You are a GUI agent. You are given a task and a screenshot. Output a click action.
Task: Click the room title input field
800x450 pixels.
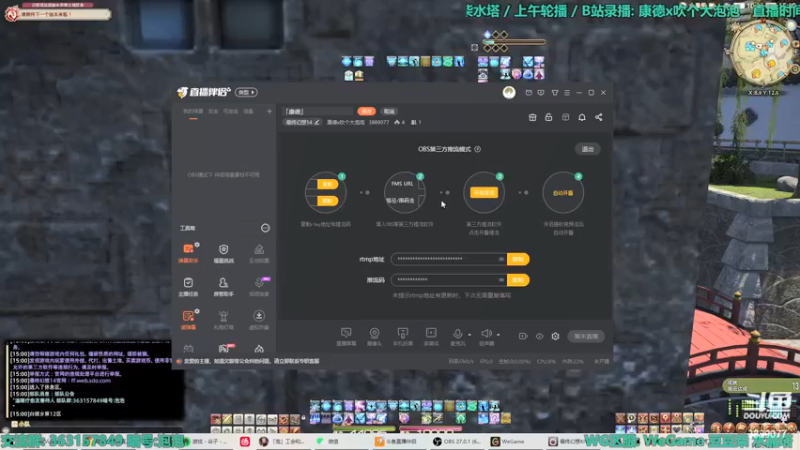318,111
